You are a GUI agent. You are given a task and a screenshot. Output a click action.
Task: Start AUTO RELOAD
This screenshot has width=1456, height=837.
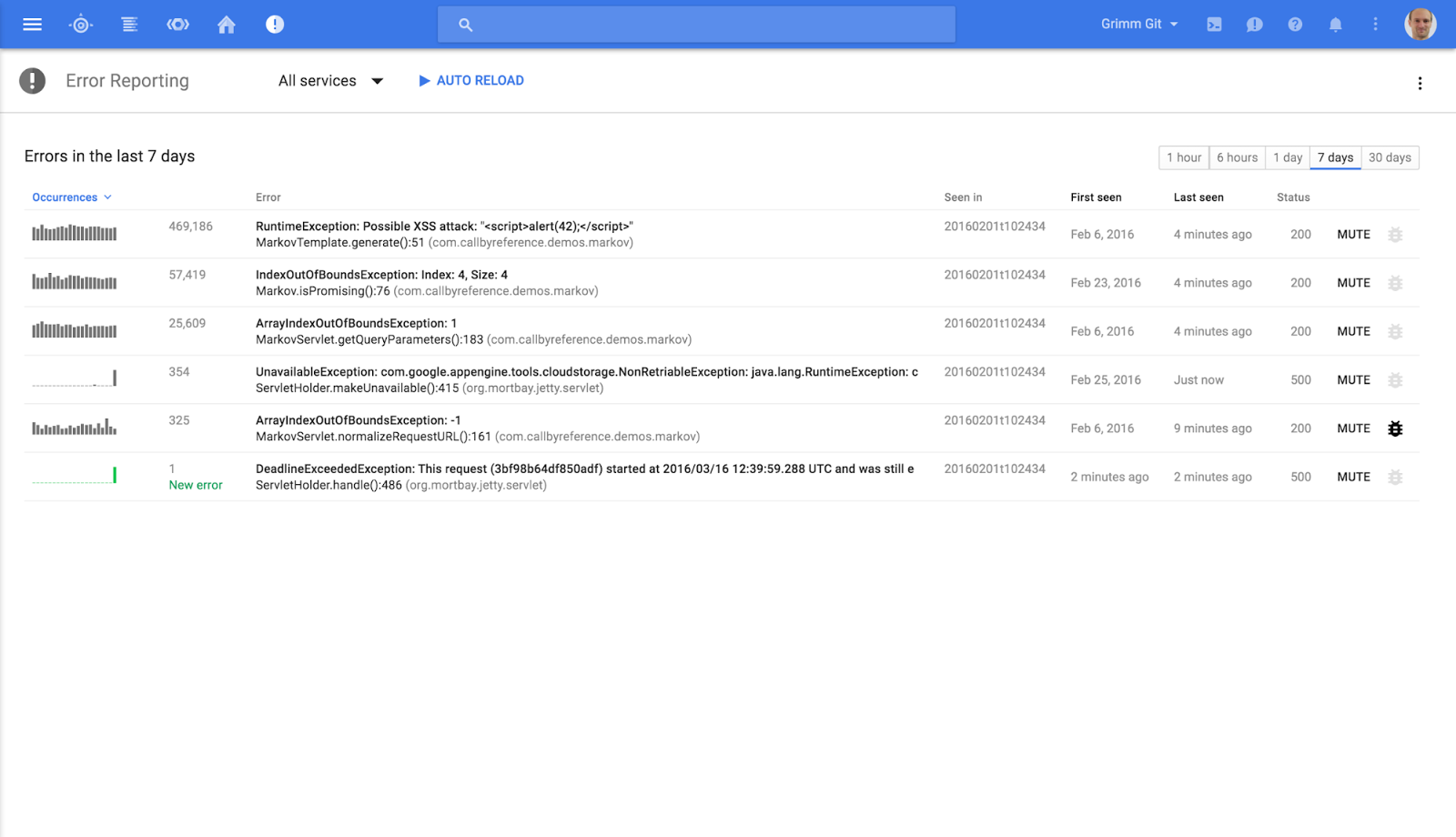(471, 81)
